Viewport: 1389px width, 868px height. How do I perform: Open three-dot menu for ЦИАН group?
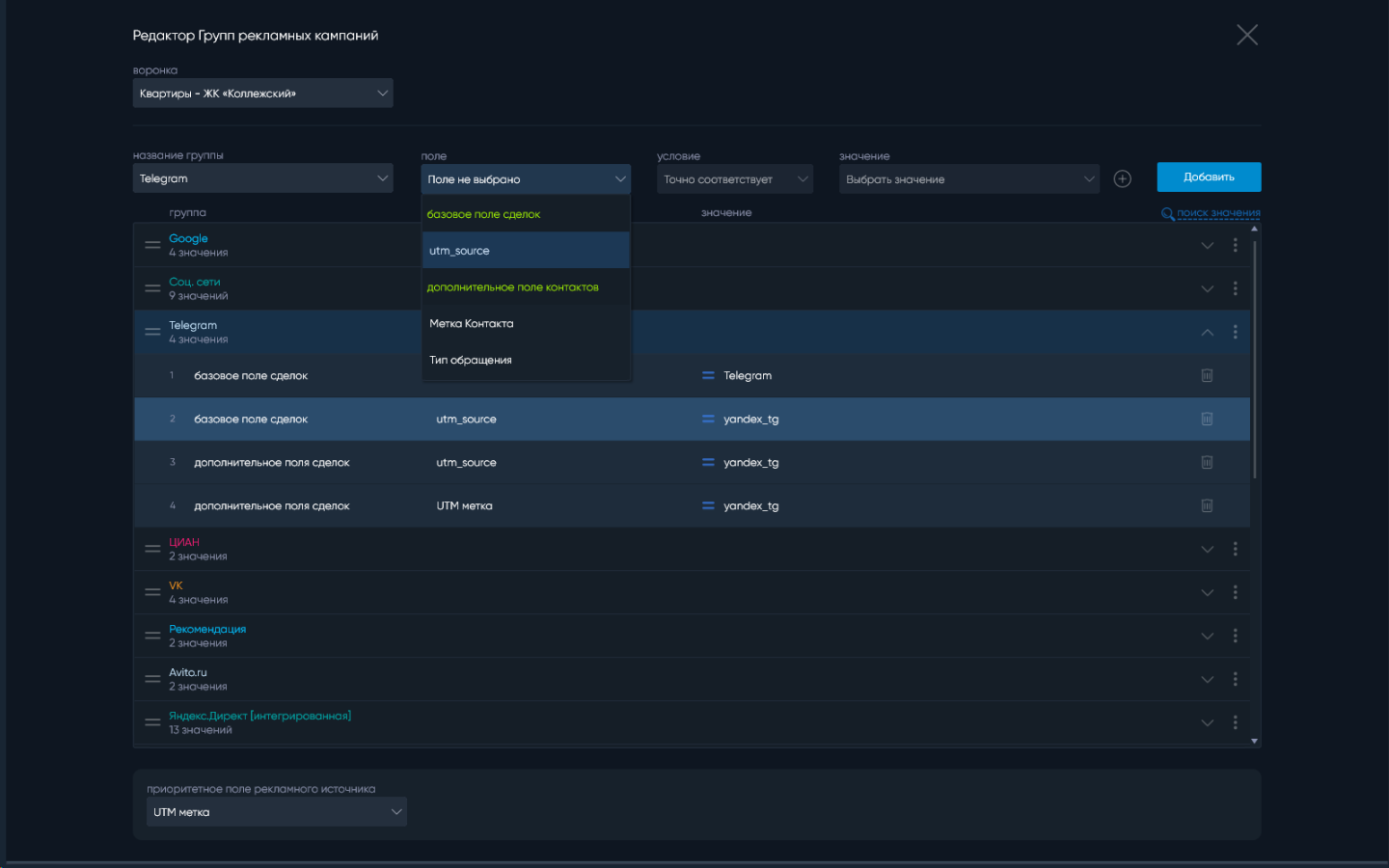1235,549
